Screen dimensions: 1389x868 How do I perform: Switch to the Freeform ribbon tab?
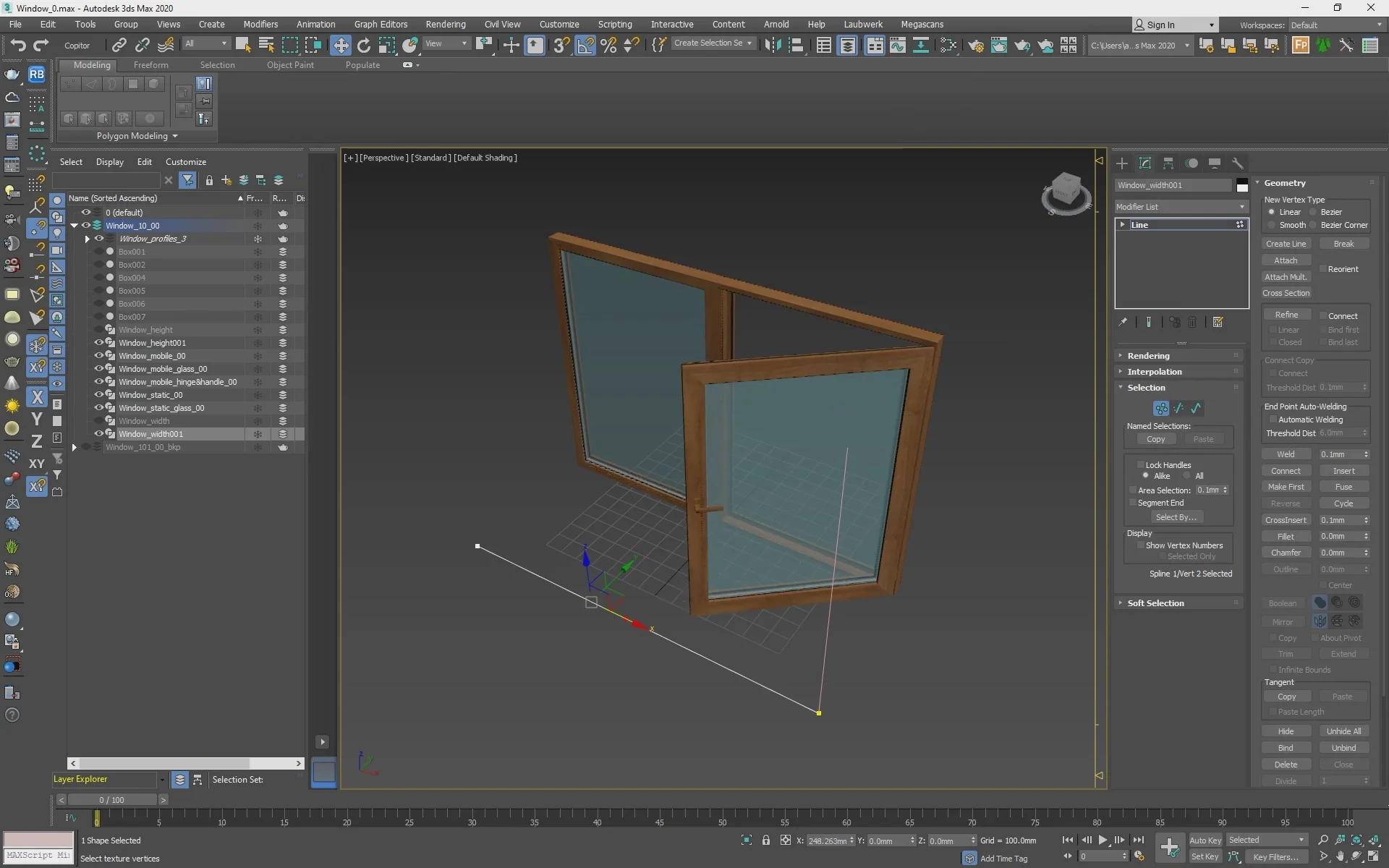[150, 65]
